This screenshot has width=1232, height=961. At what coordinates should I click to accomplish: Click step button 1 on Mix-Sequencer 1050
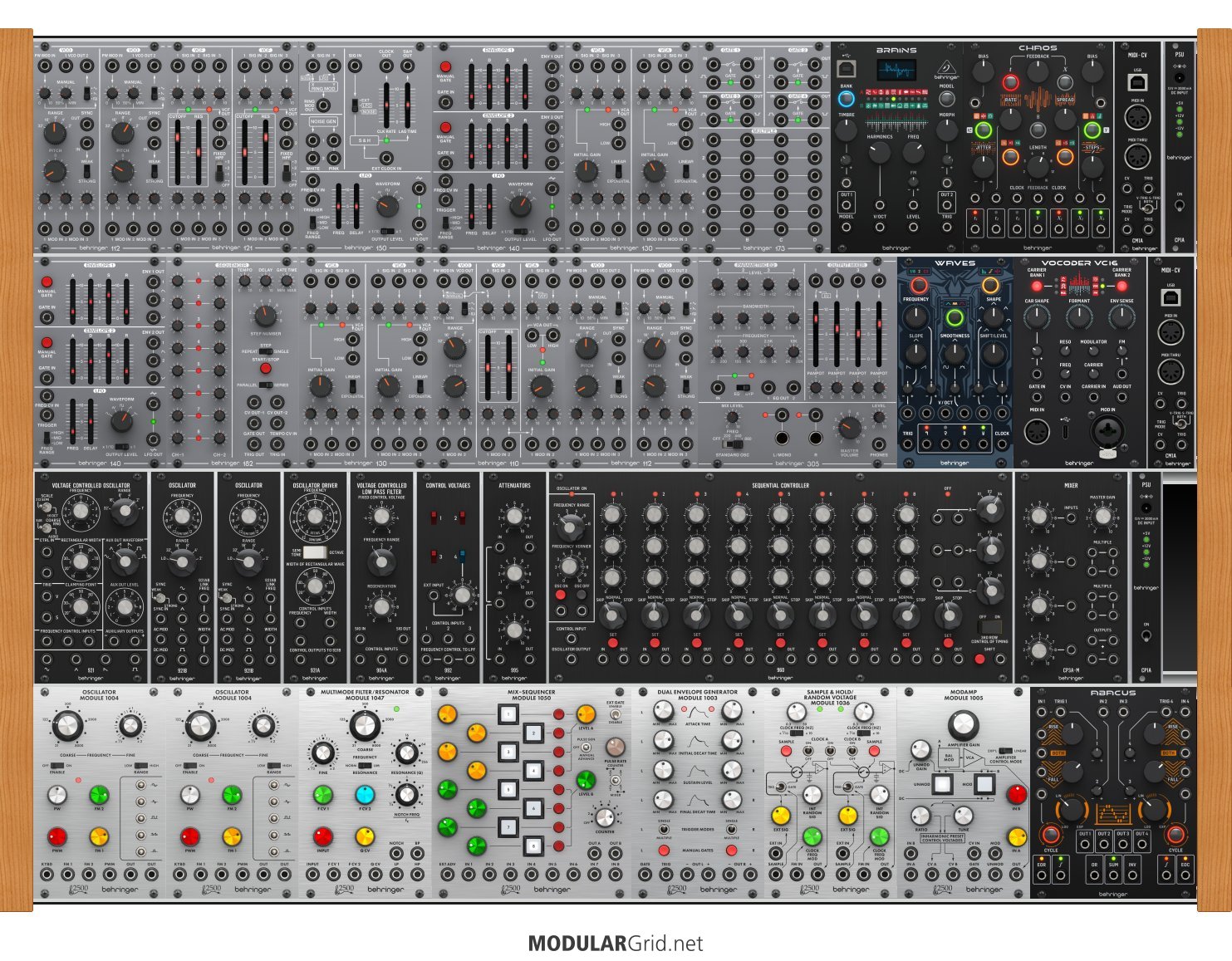click(508, 713)
